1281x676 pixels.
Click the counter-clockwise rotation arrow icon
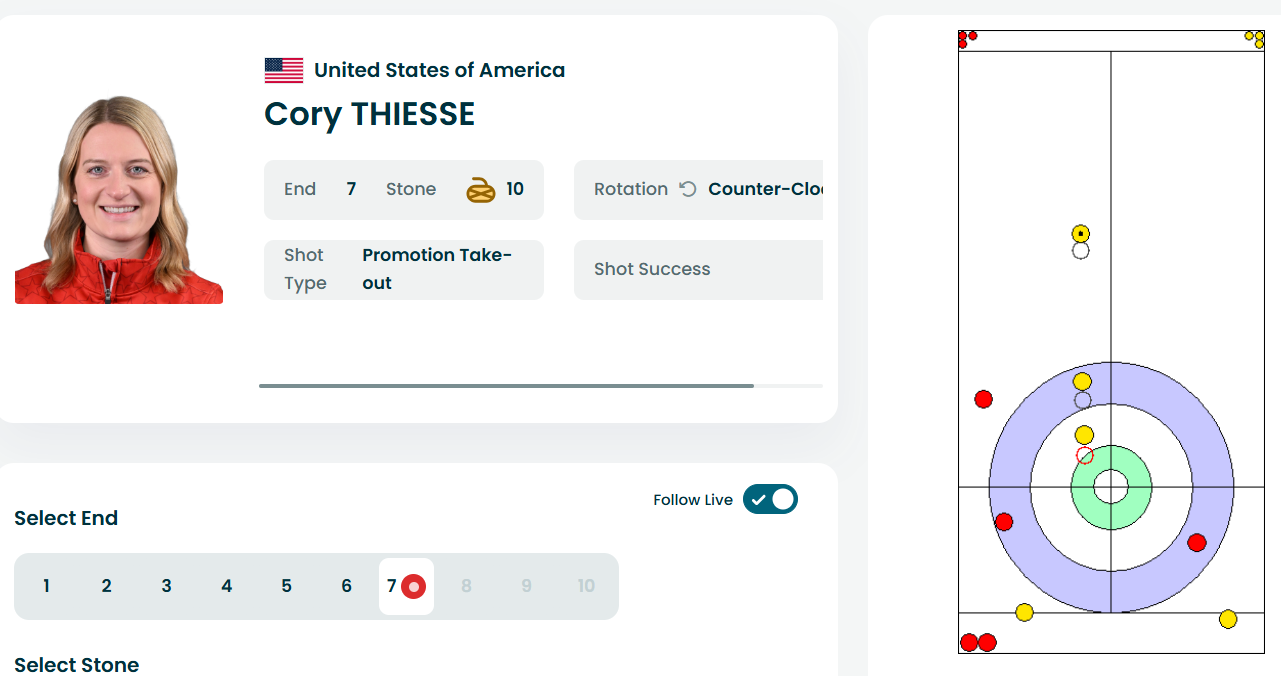pyautogui.click(x=688, y=189)
